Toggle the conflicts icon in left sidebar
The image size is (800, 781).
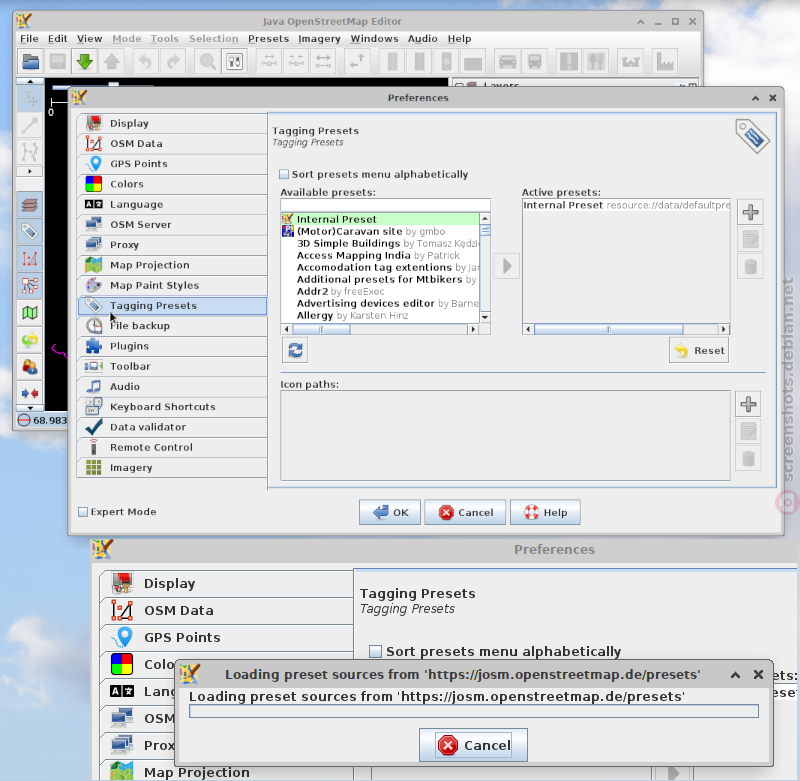point(30,393)
